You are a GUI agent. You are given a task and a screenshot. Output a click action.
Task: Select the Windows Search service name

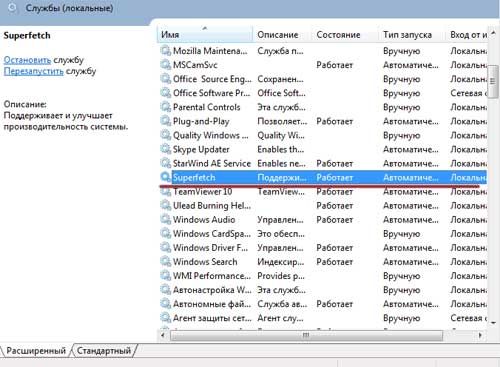(x=205, y=262)
